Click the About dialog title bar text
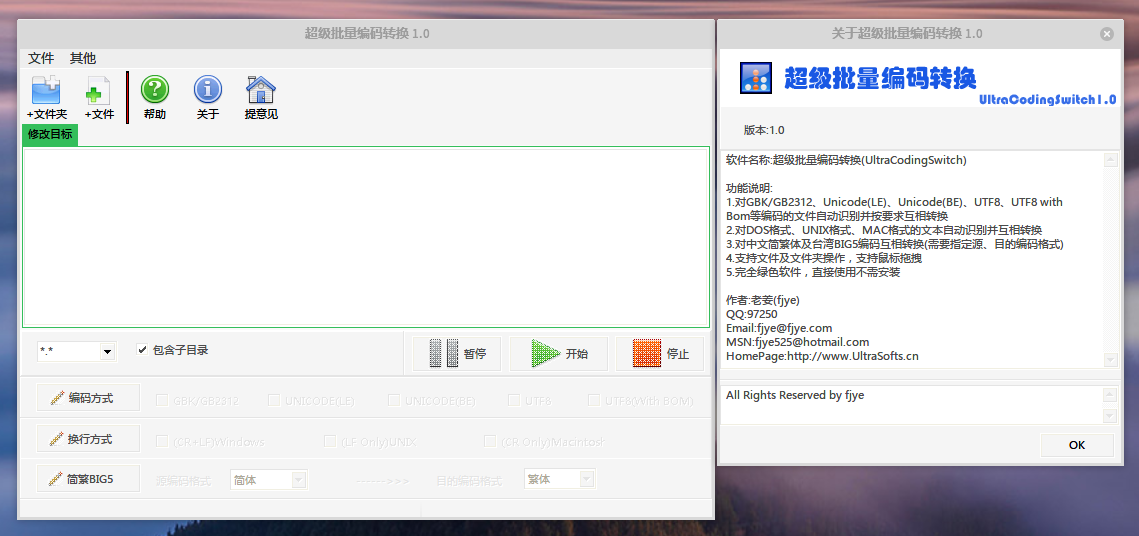 pyautogui.click(x=907, y=34)
